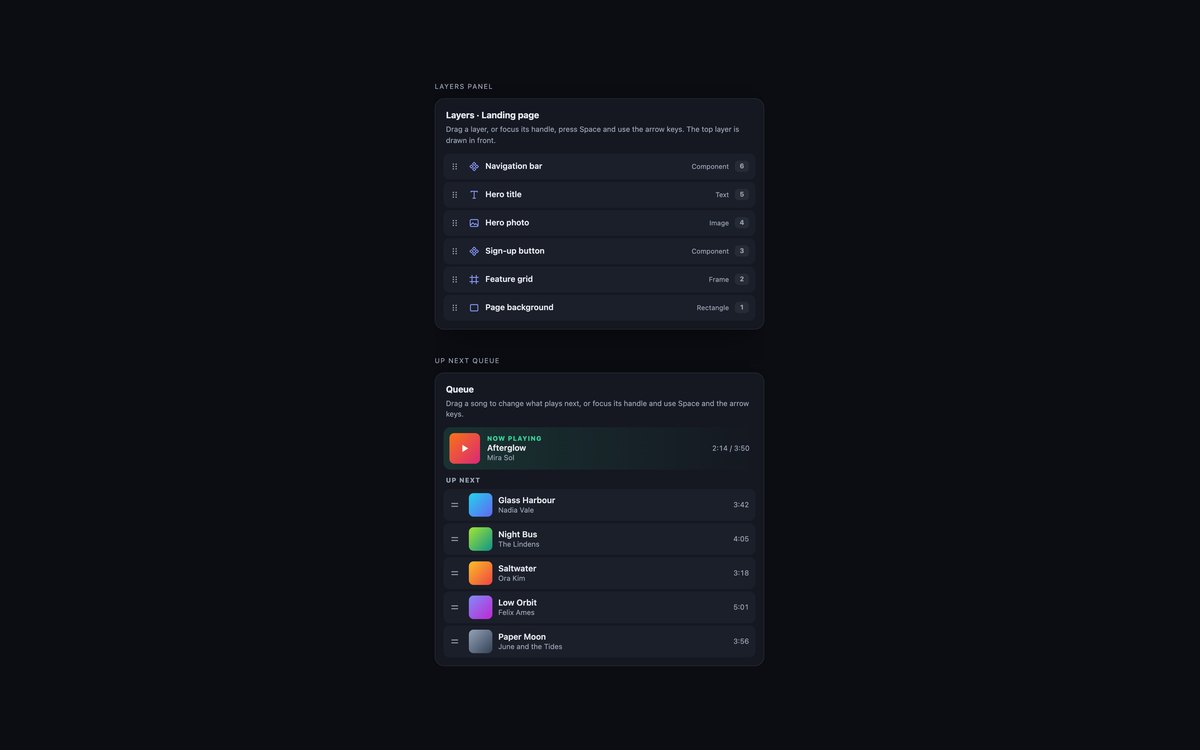Click the 3:56 duration of Paper Moon

point(741,641)
